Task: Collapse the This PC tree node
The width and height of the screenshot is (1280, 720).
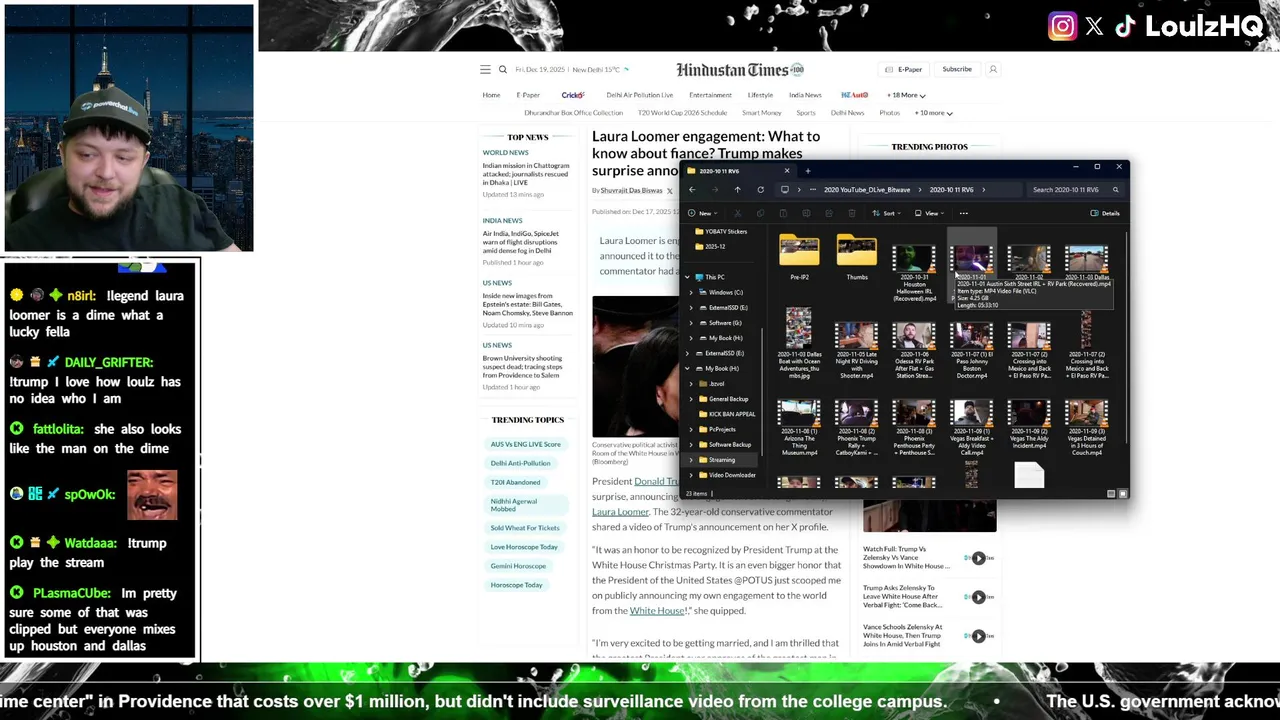Action: (x=687, y=277)
